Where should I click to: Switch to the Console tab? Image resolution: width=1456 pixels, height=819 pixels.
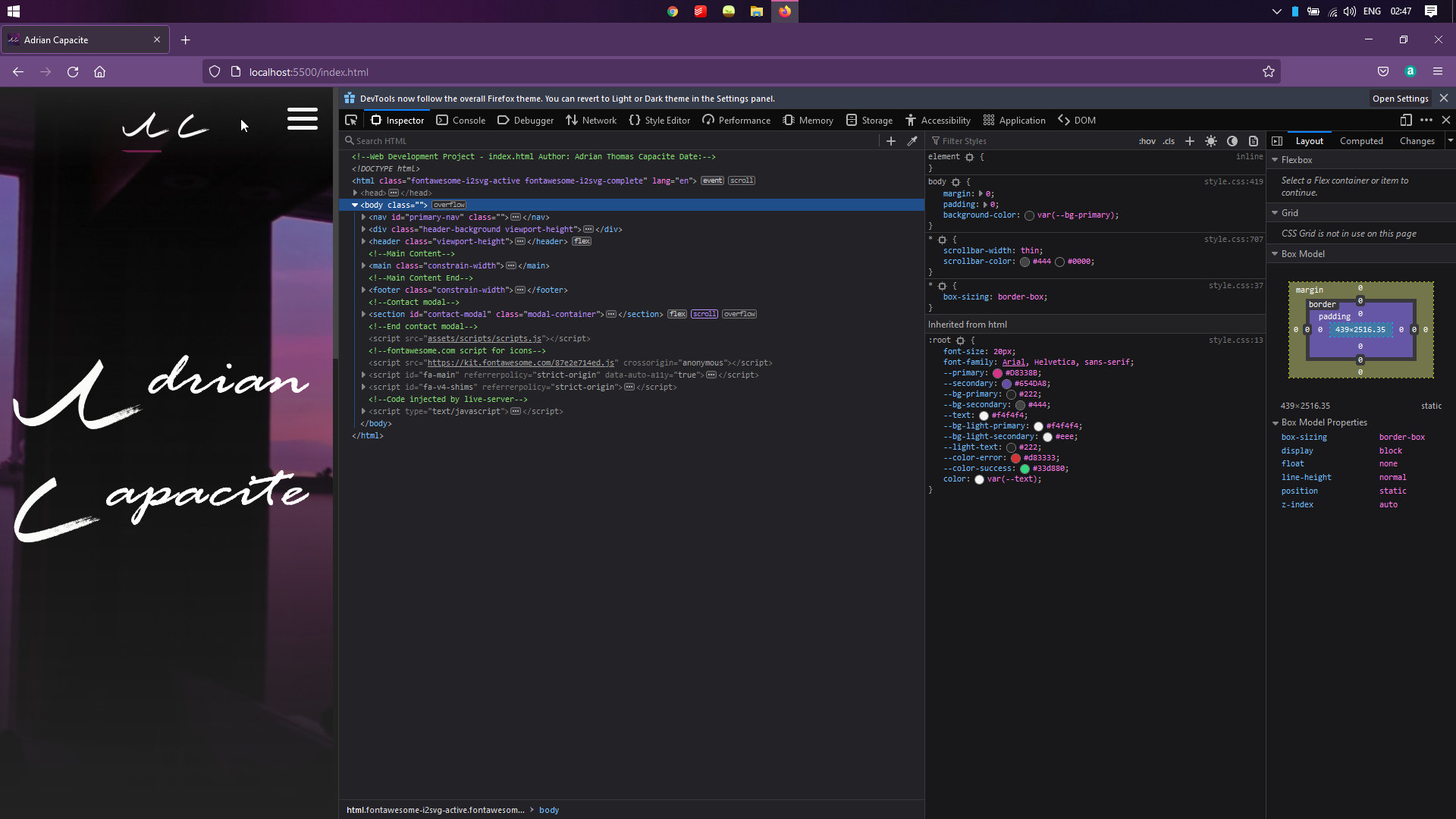pyautogui.click(x=461, y=121)
